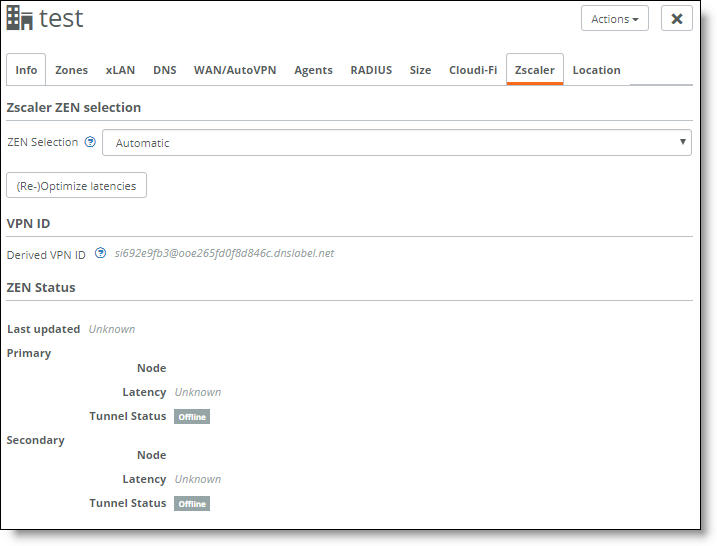Screen dimensions: 717x546
Task: Click the ZEN Status section heading
Action: [41, 288]
